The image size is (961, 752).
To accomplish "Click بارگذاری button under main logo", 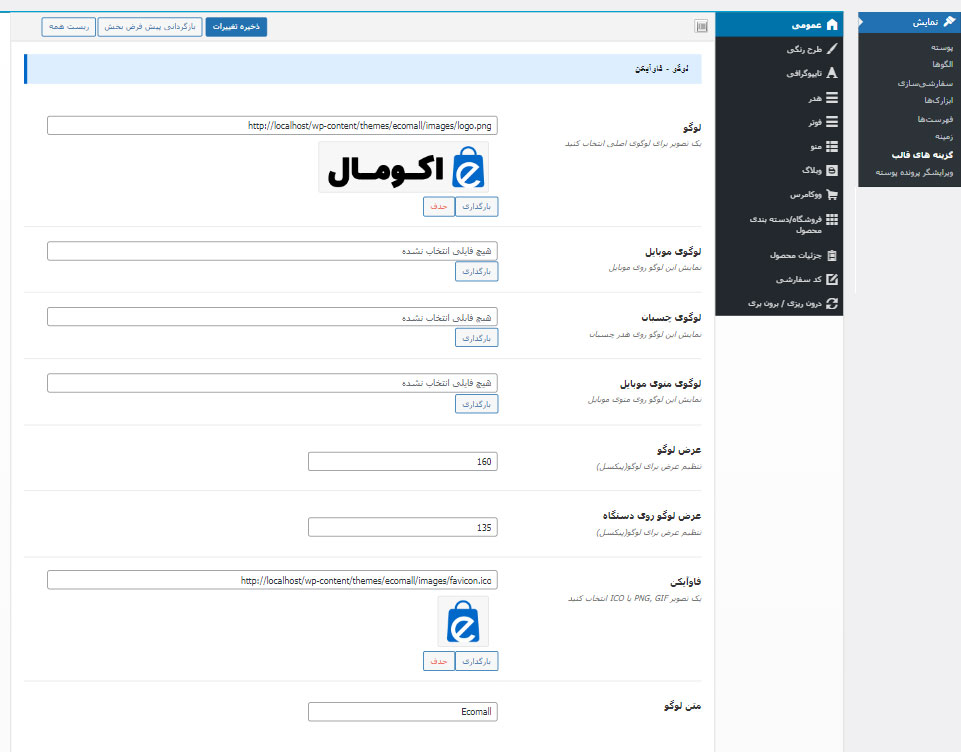I will pyautogui.click(x=476, y=207).
